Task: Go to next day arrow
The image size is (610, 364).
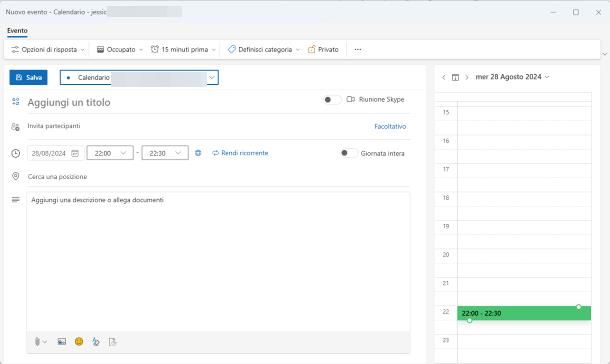Action: click(467, 77)
